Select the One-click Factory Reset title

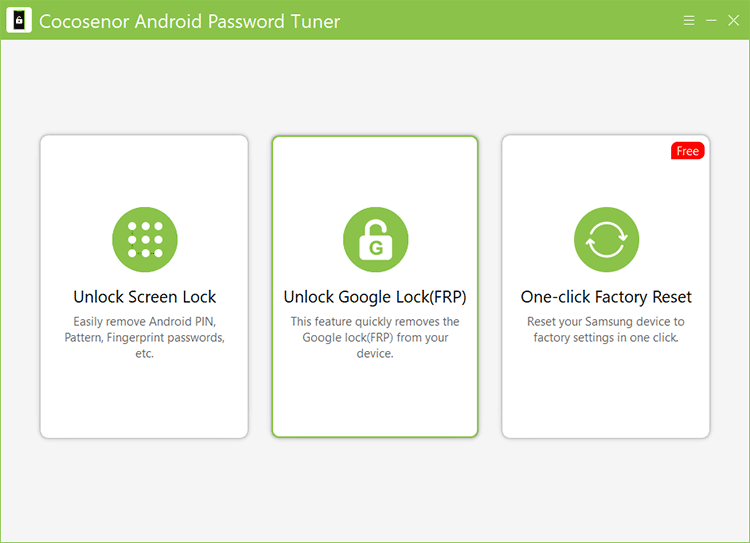click(606, 297)
